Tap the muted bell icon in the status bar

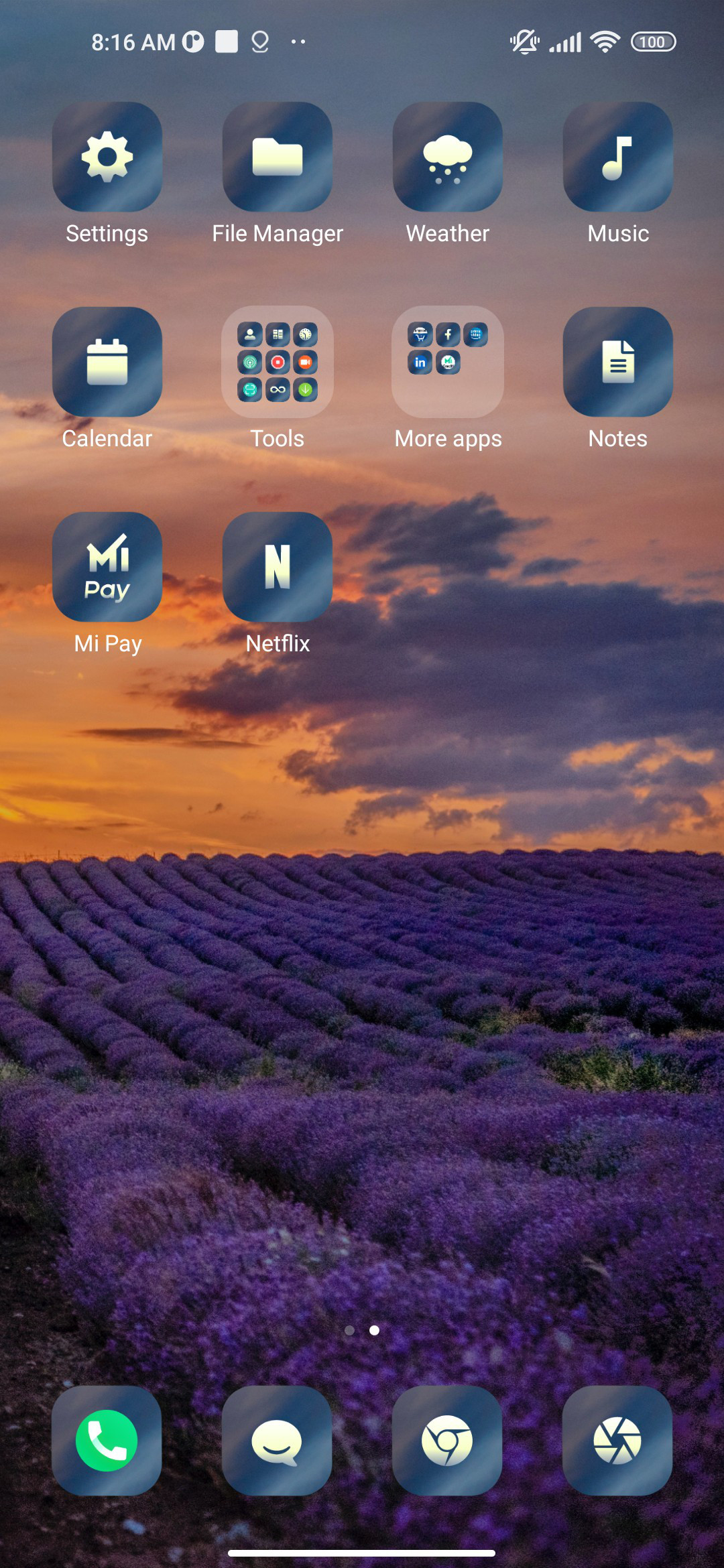coord(524,42)
